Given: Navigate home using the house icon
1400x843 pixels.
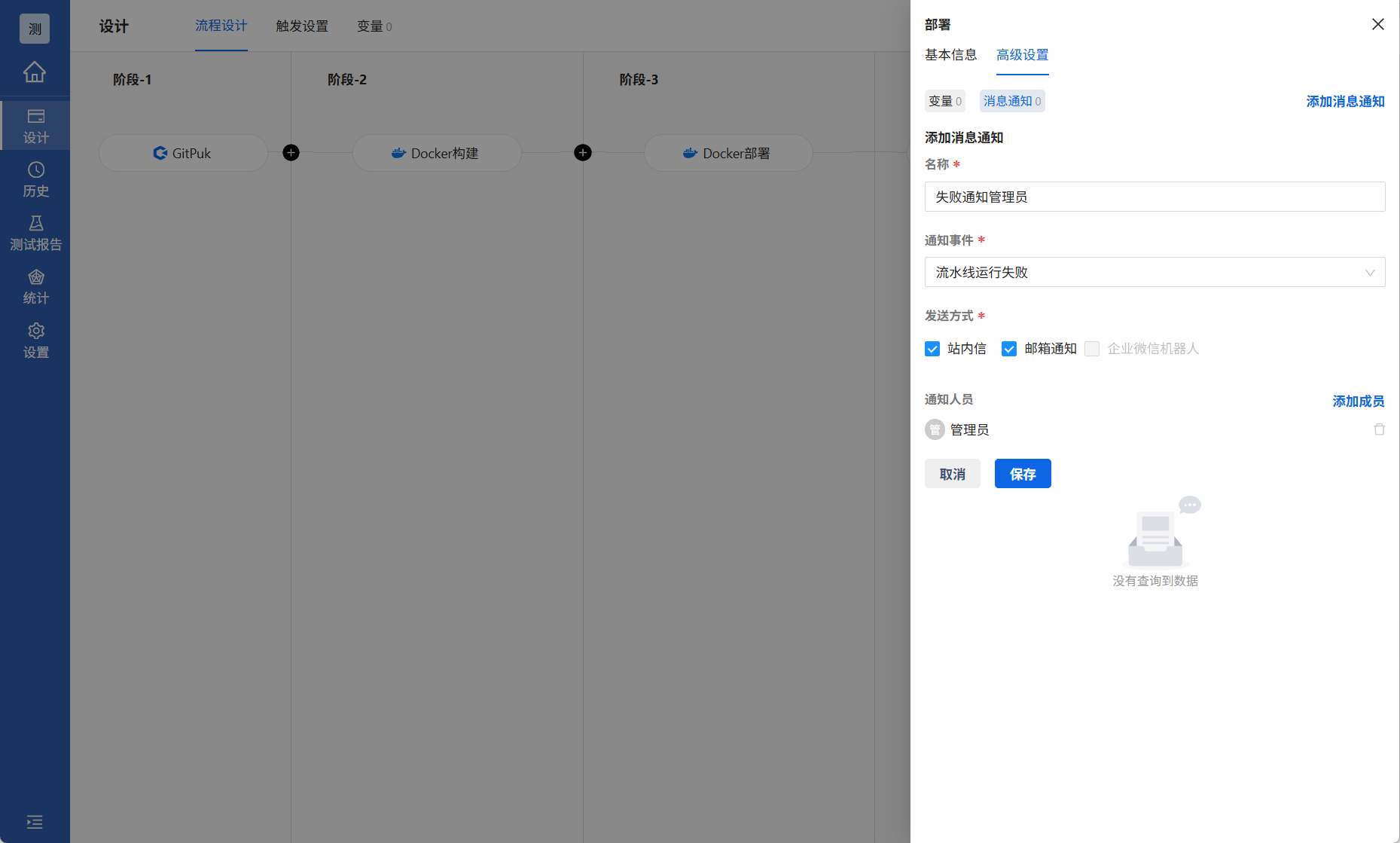Looking at the screenshot, I should [35, 72].
